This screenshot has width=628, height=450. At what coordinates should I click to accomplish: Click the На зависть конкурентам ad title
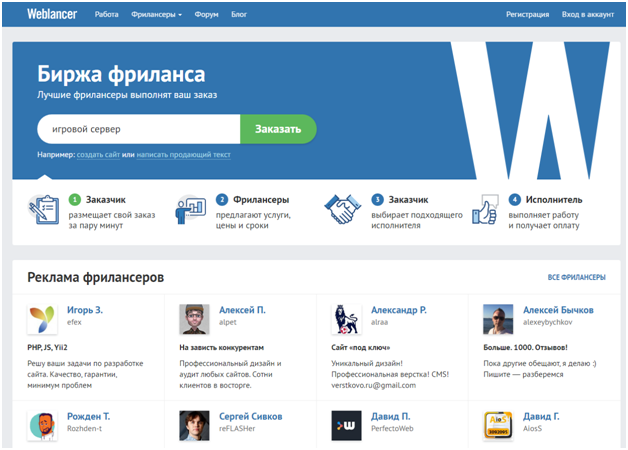pos(221,347)
